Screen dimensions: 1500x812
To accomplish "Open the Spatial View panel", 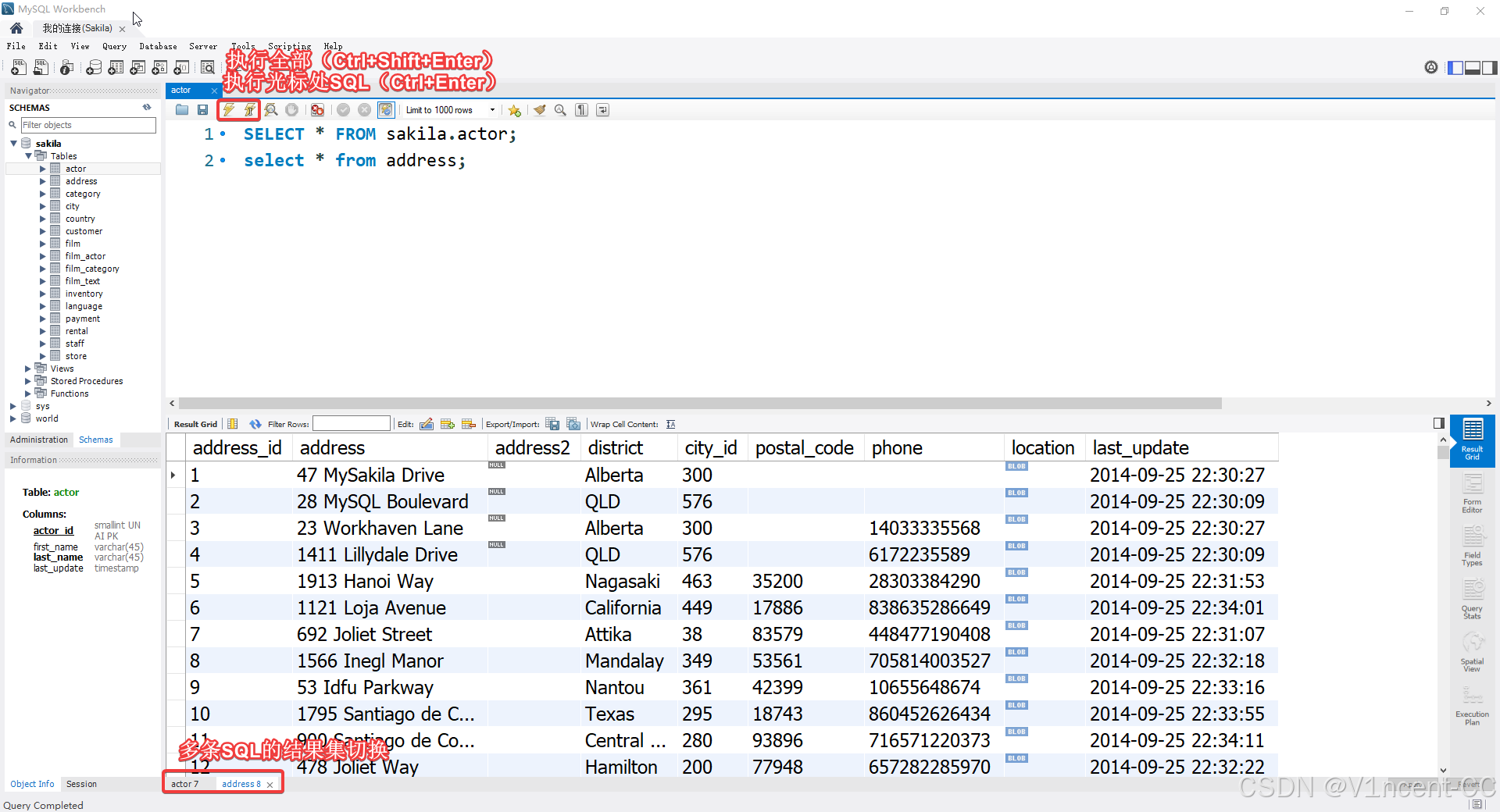I will (1472, 654).
